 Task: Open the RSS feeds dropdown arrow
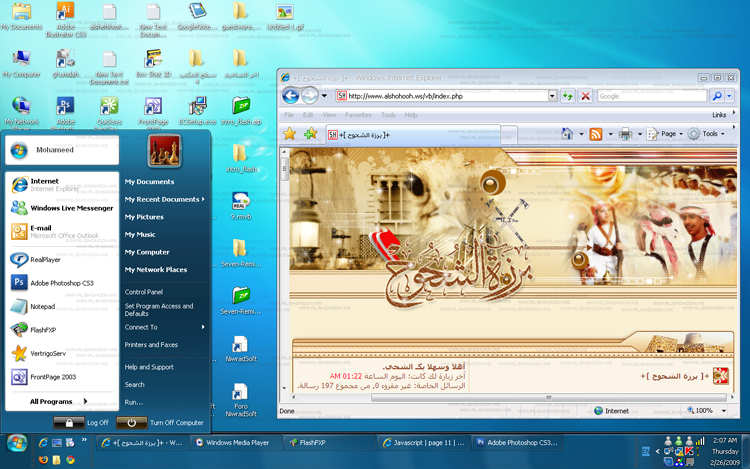click(610, 134)
